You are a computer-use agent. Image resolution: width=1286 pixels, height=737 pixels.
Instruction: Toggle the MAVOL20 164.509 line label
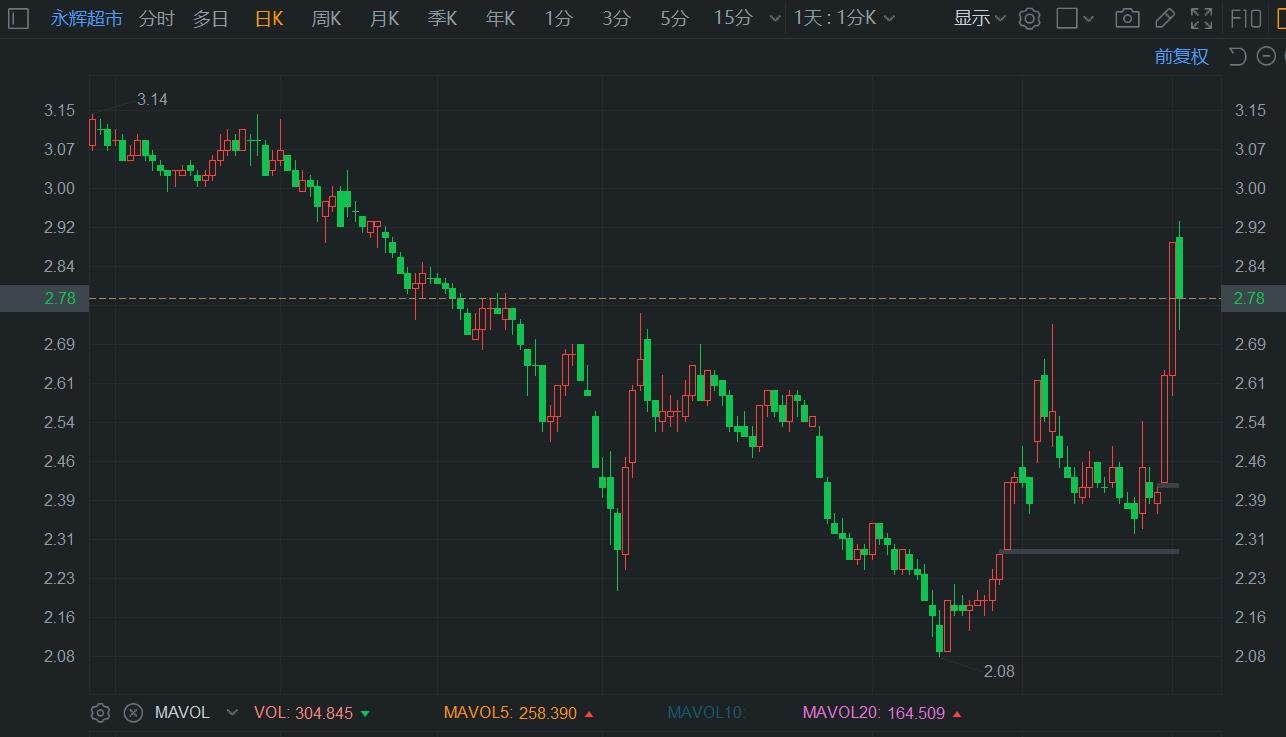click(883, 713)
